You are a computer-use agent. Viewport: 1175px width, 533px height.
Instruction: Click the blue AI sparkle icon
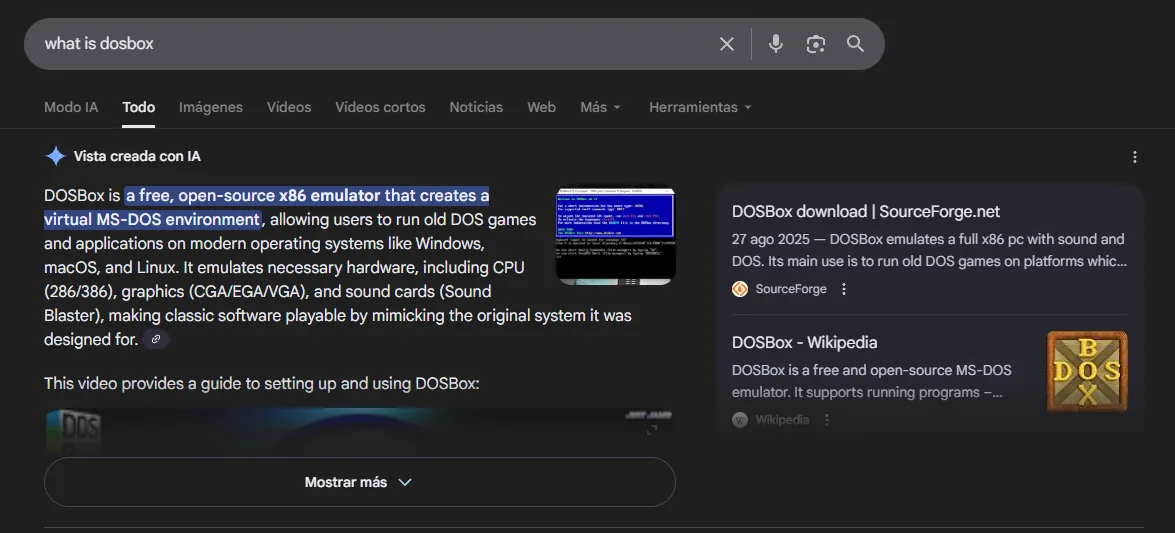tap(55, 157)
